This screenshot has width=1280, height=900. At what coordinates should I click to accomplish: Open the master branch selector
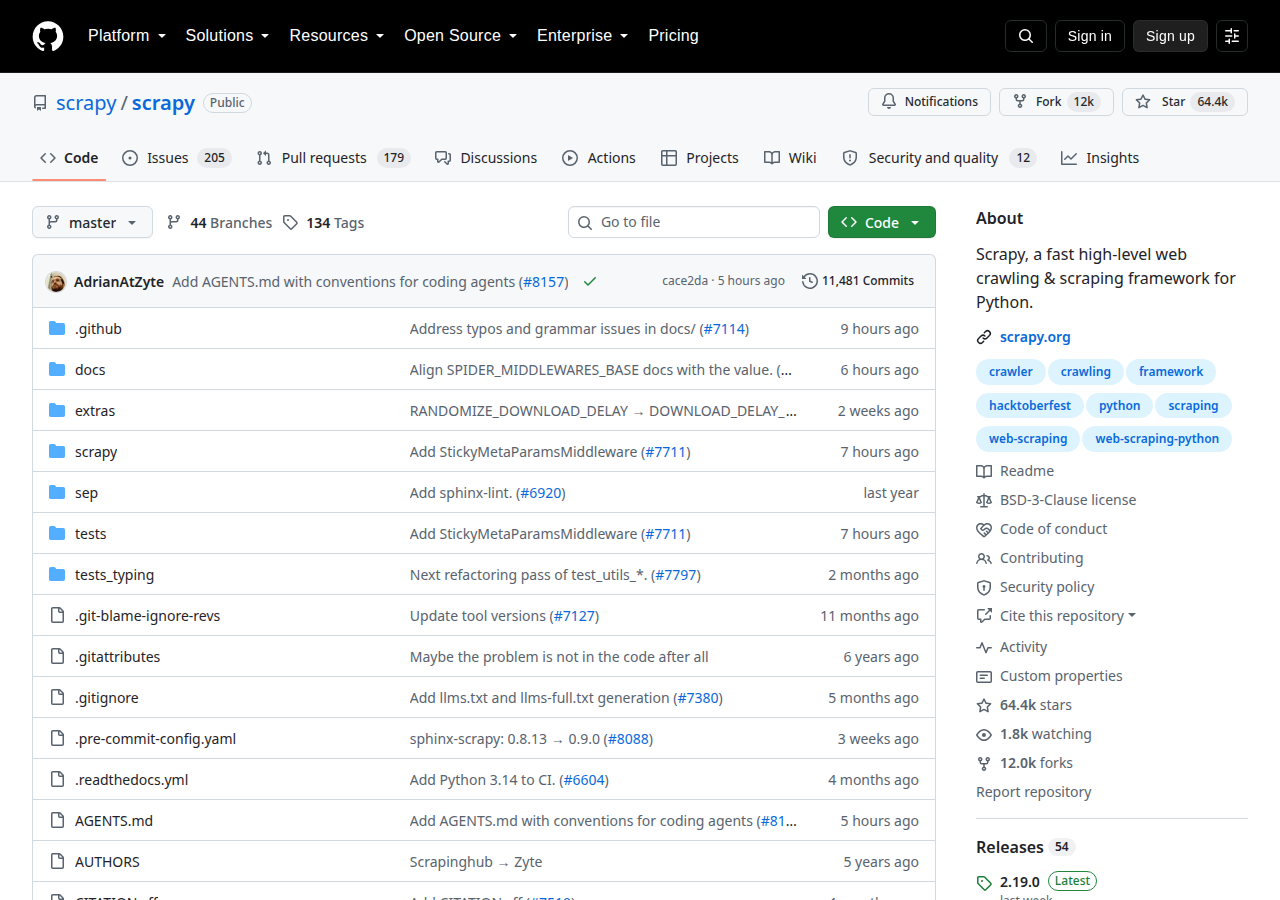tap(92, 222)
